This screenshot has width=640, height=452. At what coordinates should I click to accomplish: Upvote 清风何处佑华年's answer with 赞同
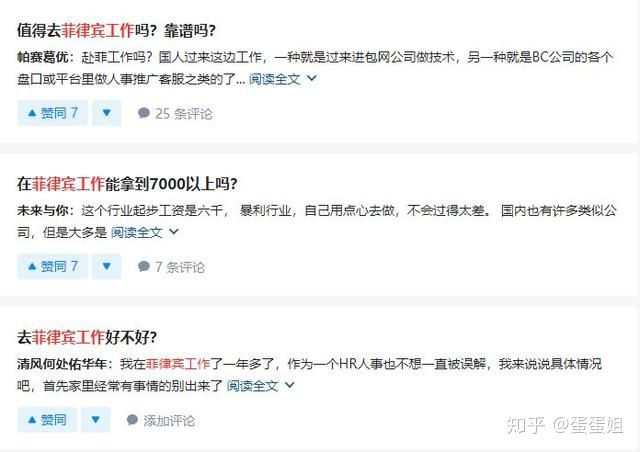tap(47, 419)
